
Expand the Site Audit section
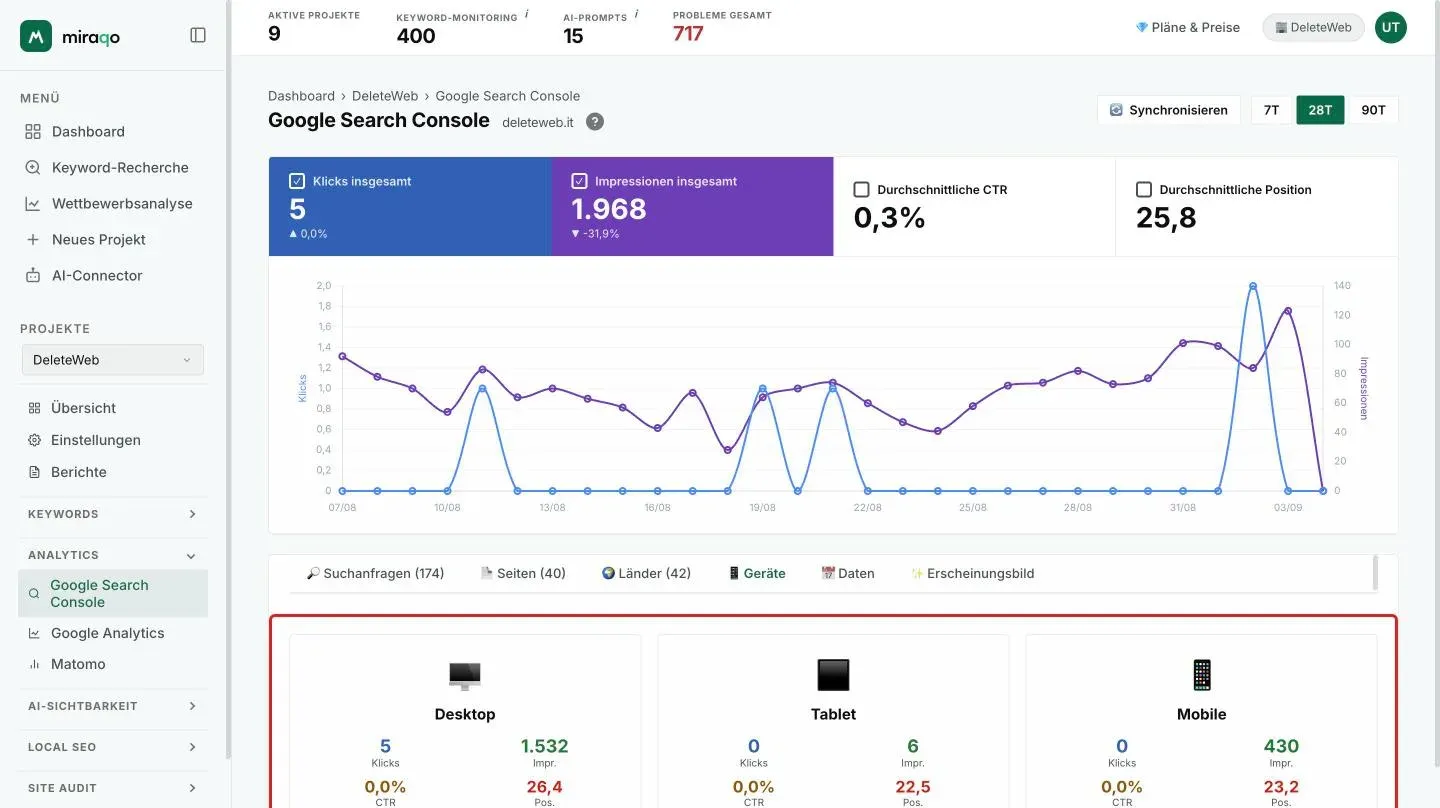tap(113, 788)
